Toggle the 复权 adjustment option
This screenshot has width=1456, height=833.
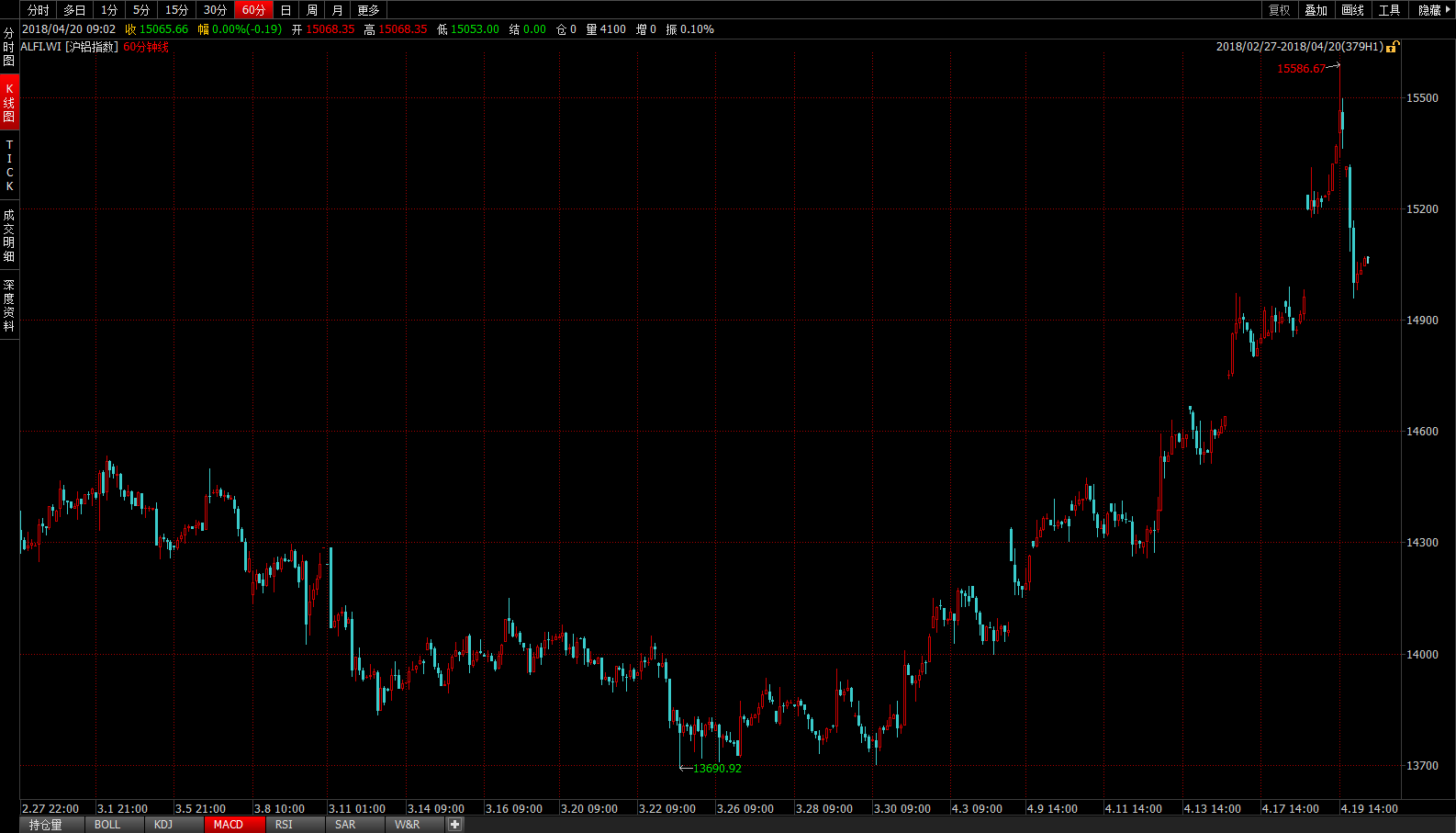(x=1279, y=10)
